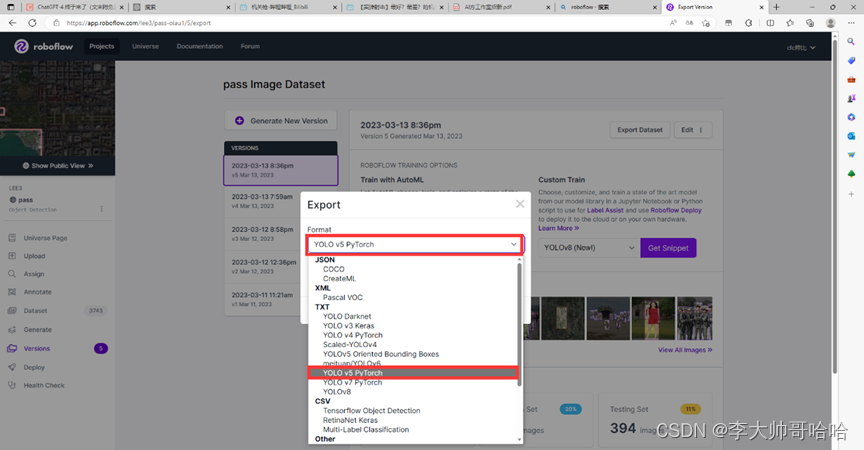Open the account menu dropdown at top right
Screen dimensions: 864x450
(801, 47)
